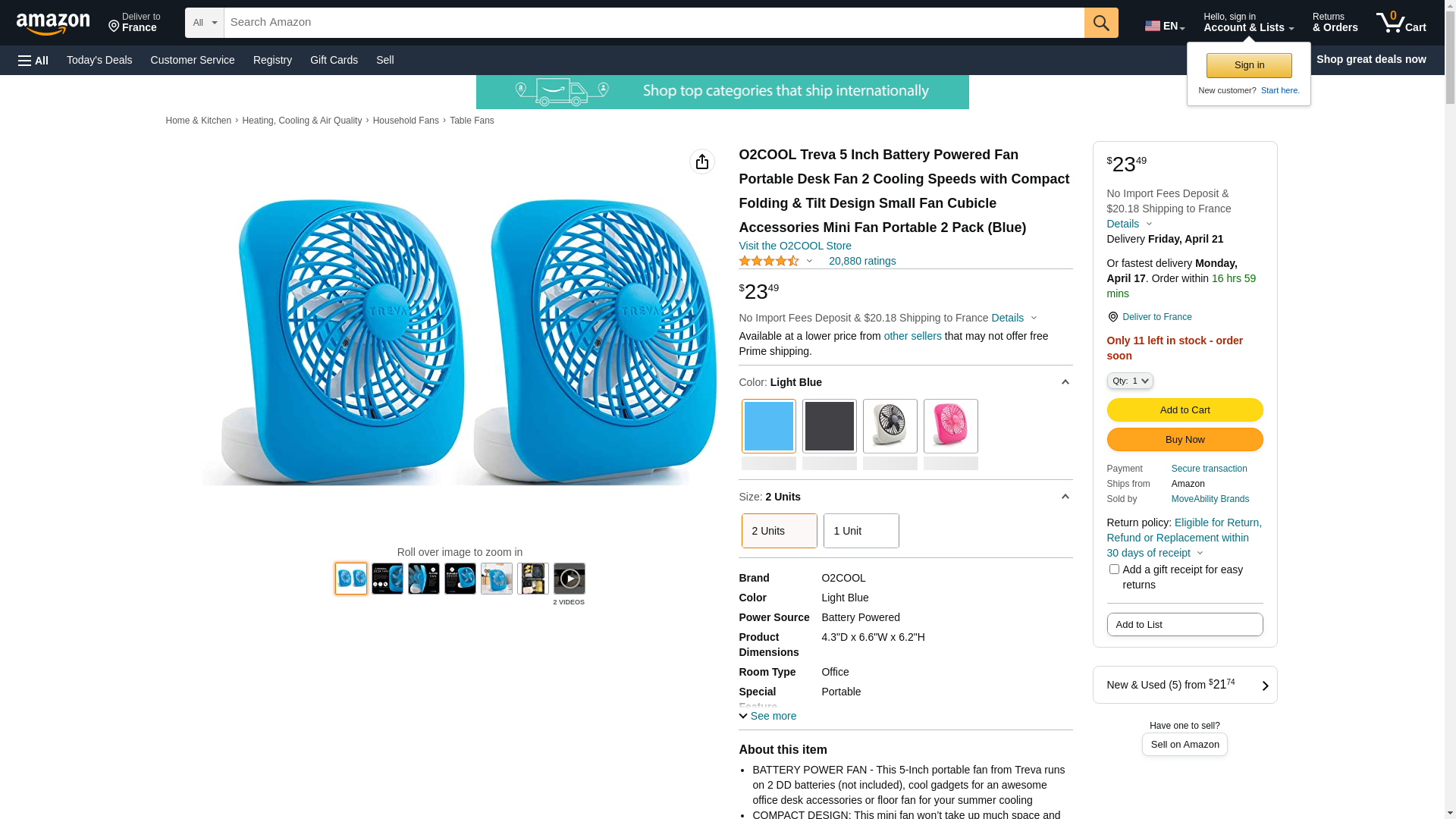The image size is (1456, 819).
Task: Click the search magnifier button
Action: (x=1101, y=23)
